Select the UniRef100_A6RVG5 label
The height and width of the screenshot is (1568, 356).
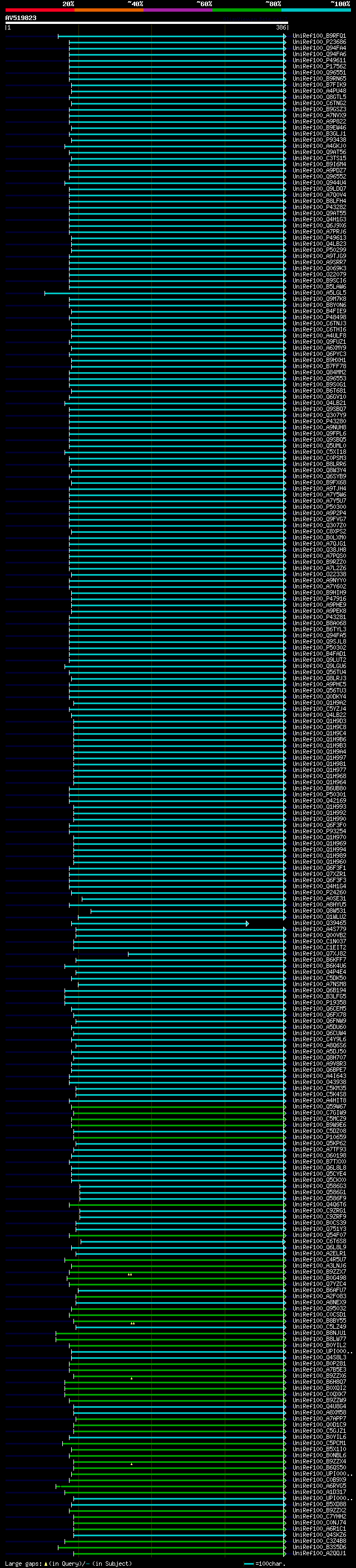click(319, 1486)
